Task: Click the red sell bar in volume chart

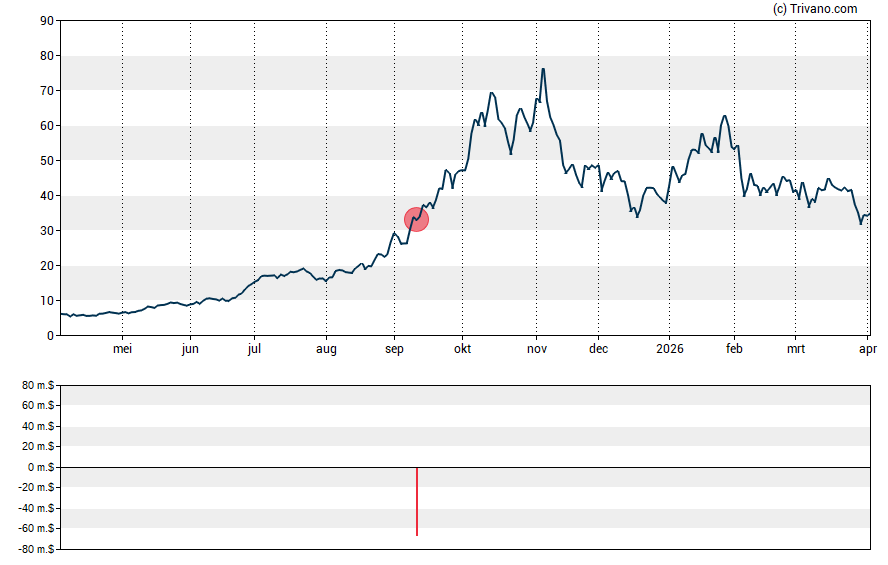Action: [x=417, y=502]
